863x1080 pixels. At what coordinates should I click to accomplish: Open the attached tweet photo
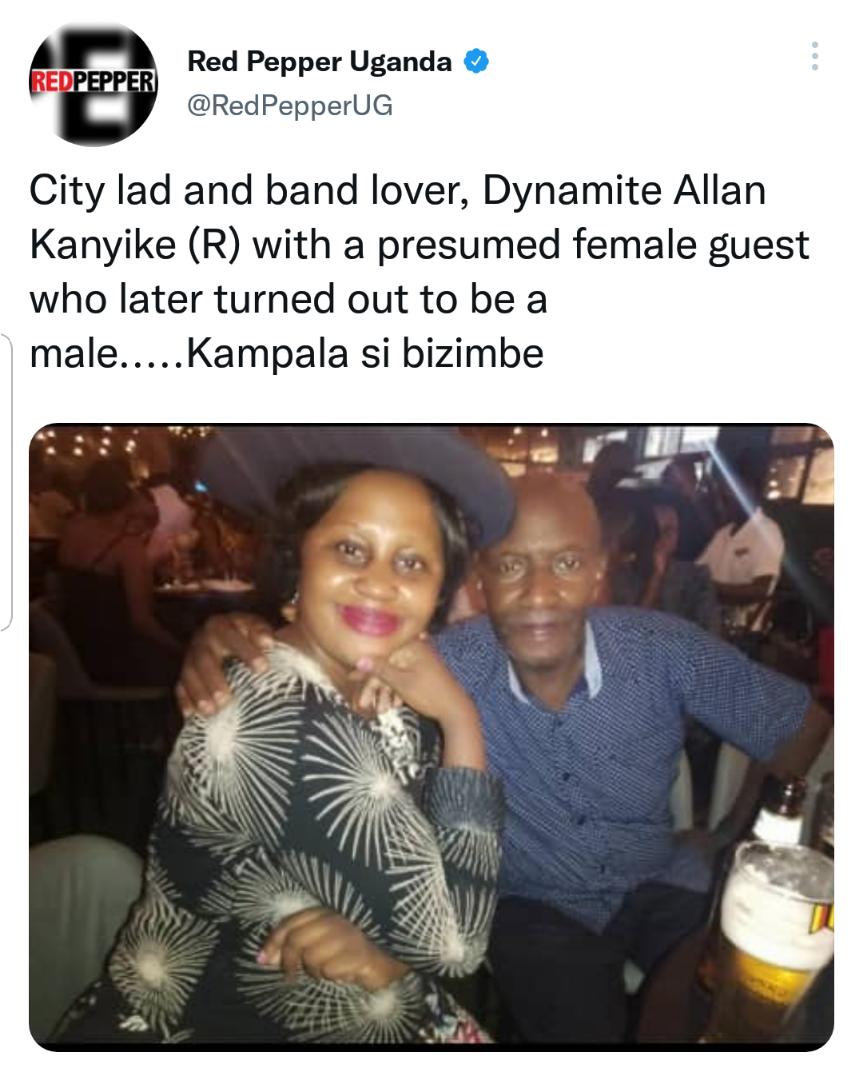(431, 737)
